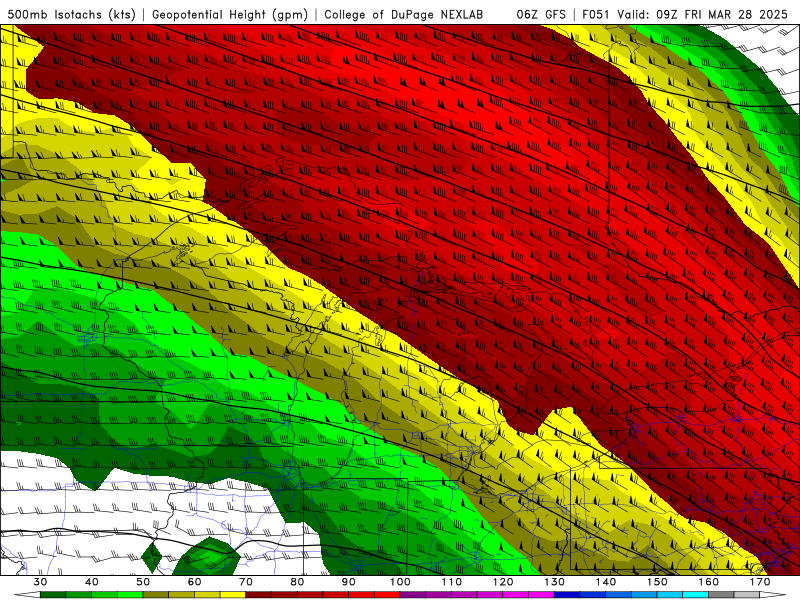Image resolution: width=800 pixels, height=600 pixels.
Task: Click the 'College of DuPage NEXLAB' text
Action: point(403,15)
